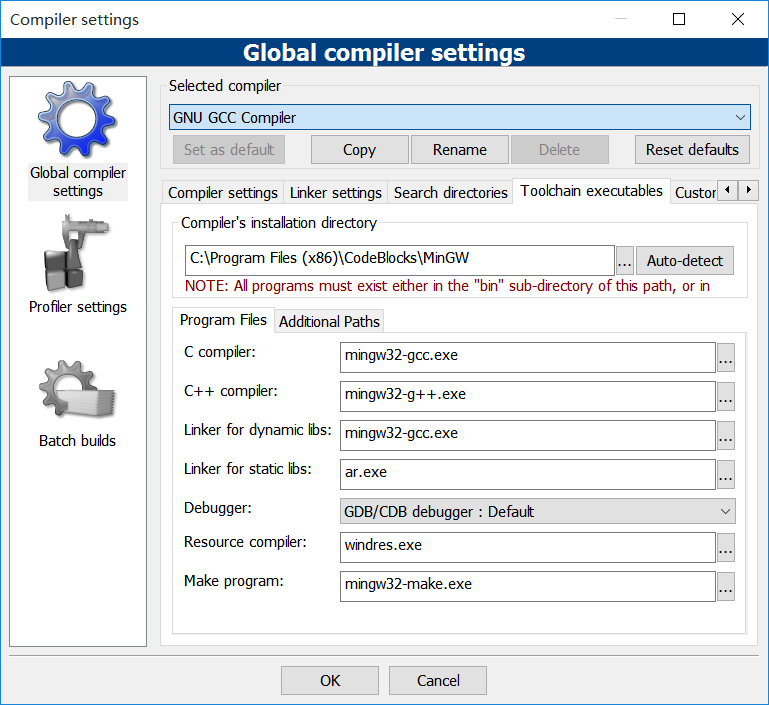The width and height of the screenshot is (769, 705).
Task: Browse for compiler installation directory
Action: tap(625, 261)
